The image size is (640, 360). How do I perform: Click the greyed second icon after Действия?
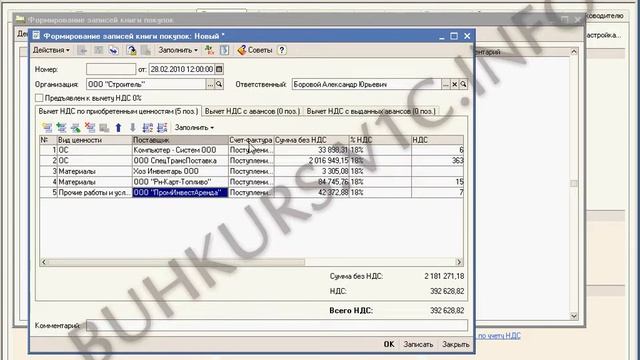(98, 50)
